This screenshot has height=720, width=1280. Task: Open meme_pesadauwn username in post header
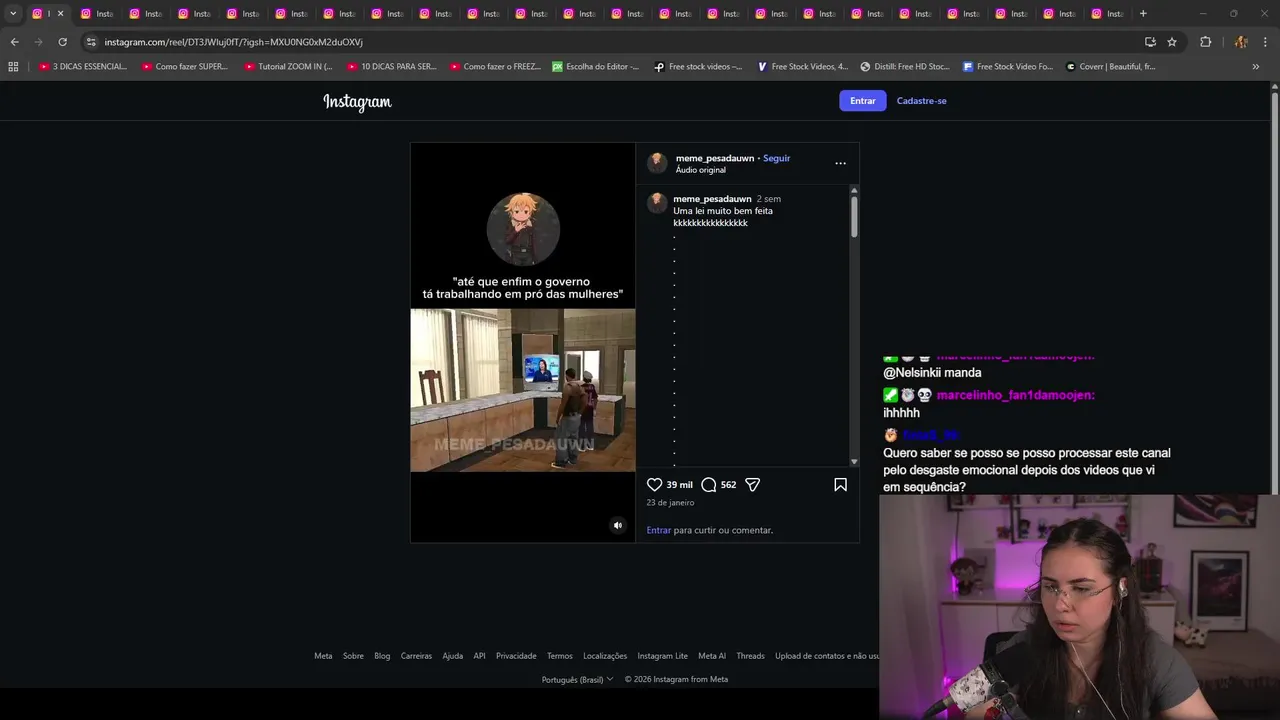tap(715, 158)
